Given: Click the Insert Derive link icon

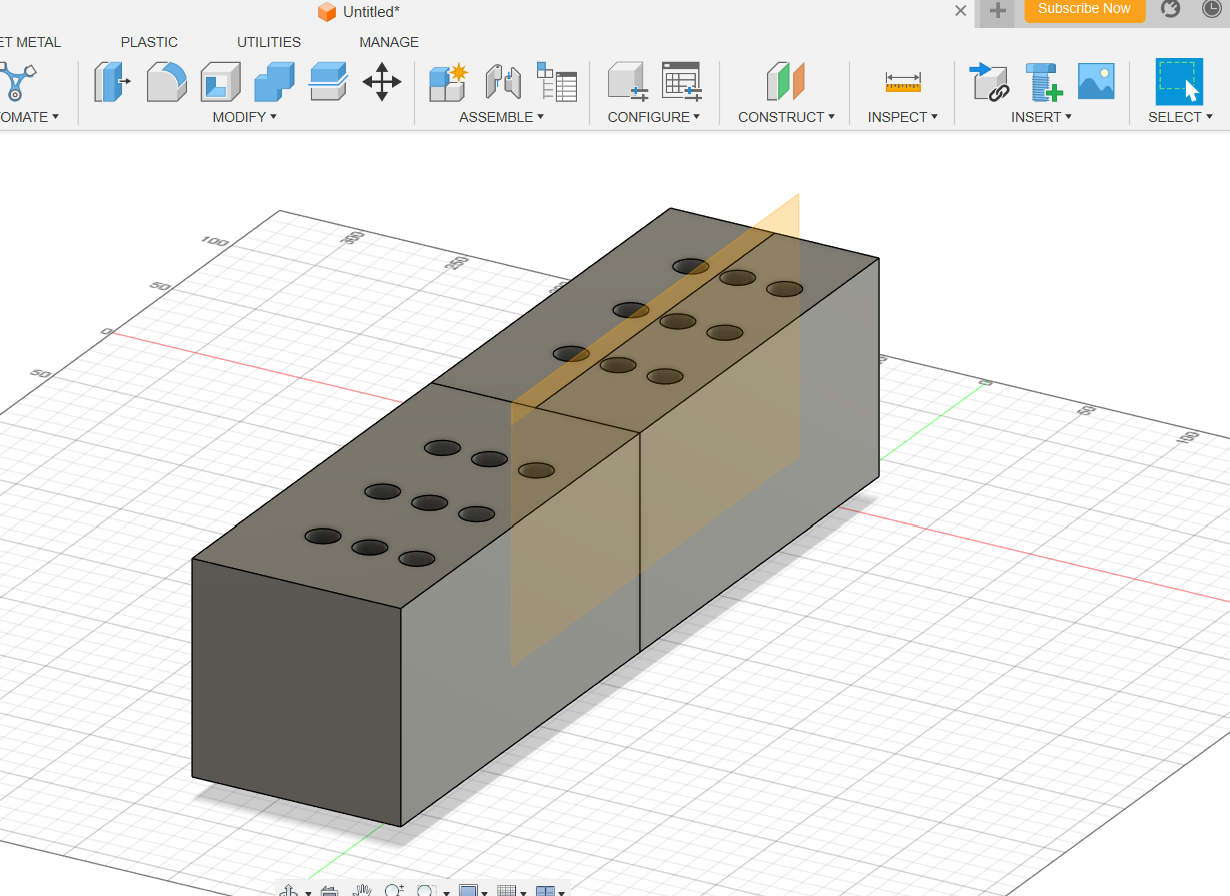Looking at the screenshot, I should click(990, 82).
